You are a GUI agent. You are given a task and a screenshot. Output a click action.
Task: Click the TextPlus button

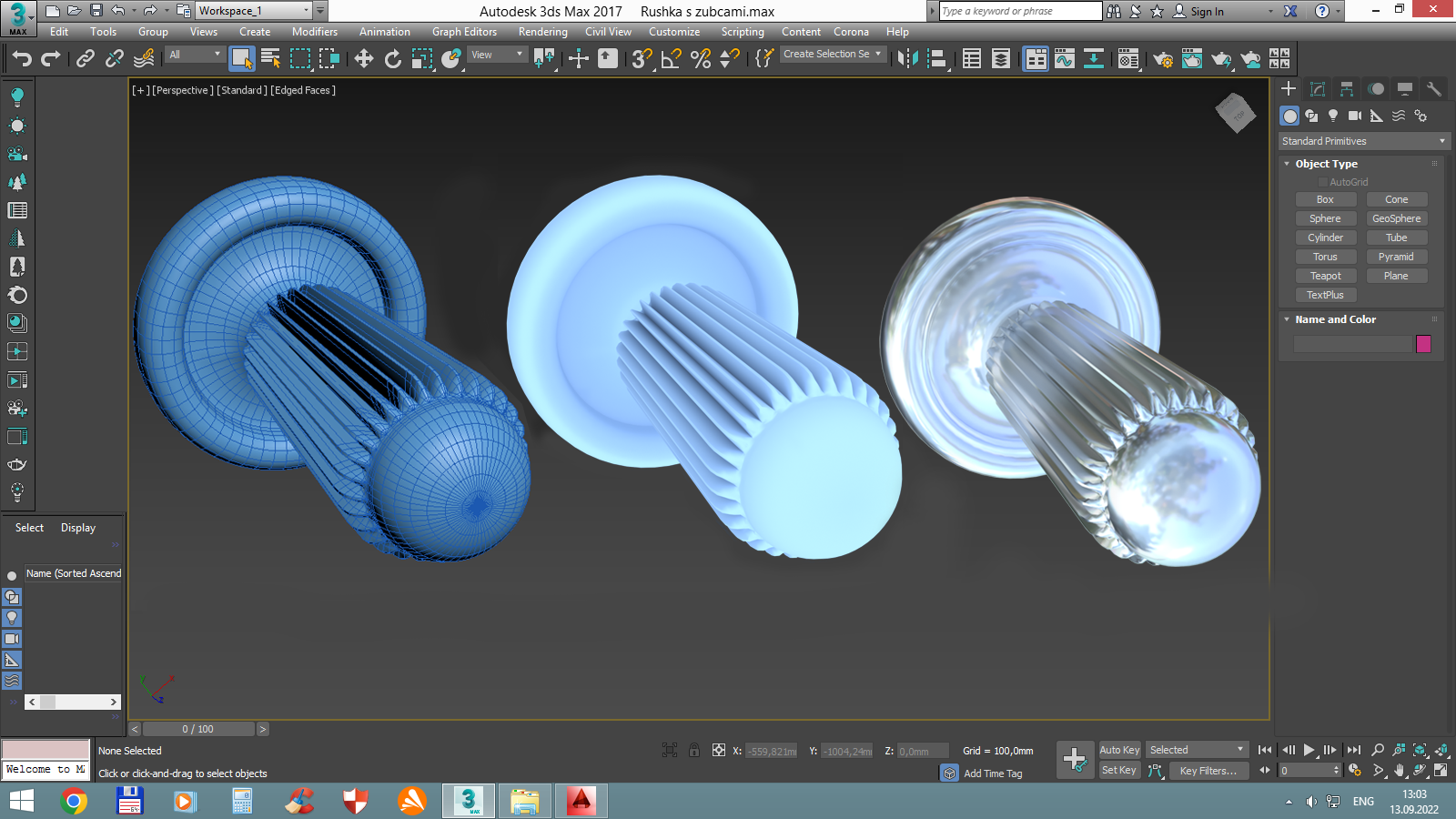[1325, 295]
